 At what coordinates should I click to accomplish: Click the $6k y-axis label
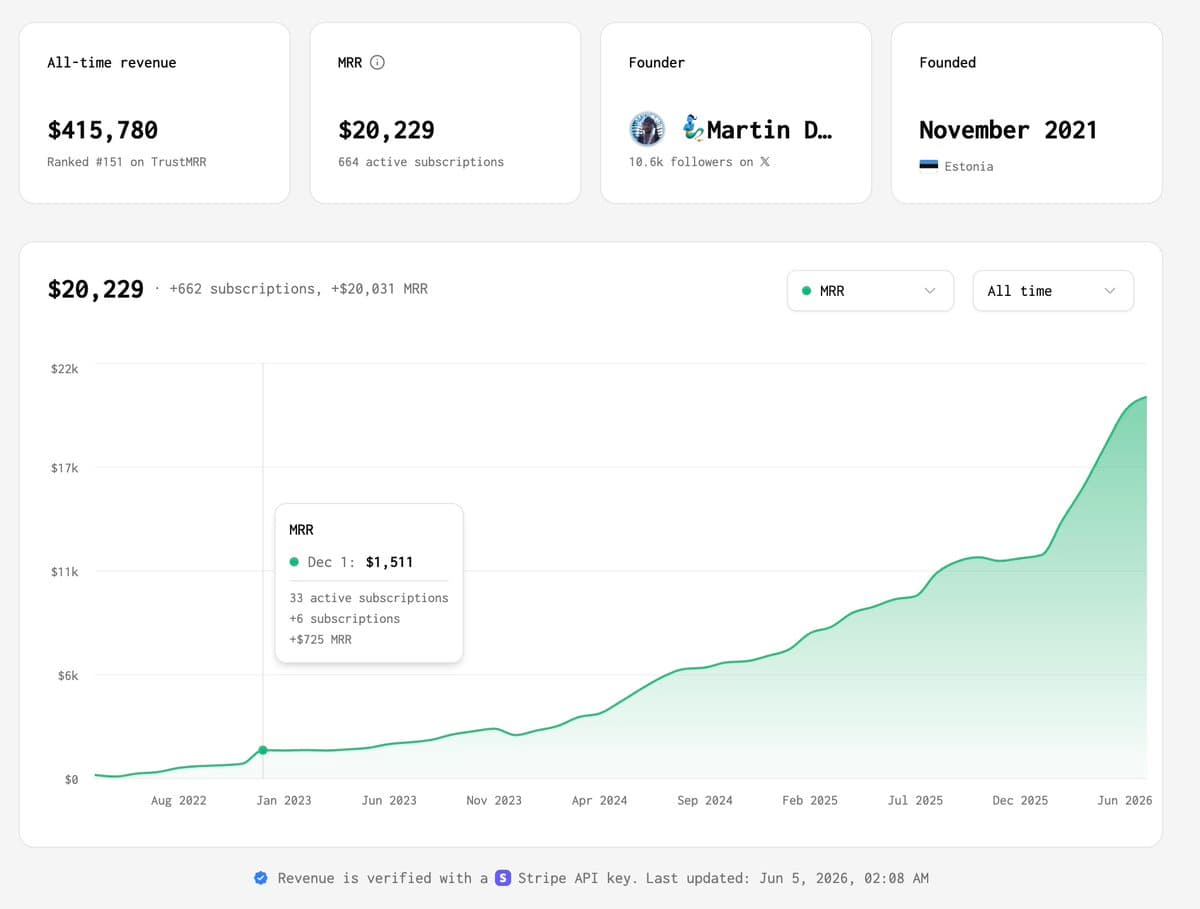tap(68, 676)
